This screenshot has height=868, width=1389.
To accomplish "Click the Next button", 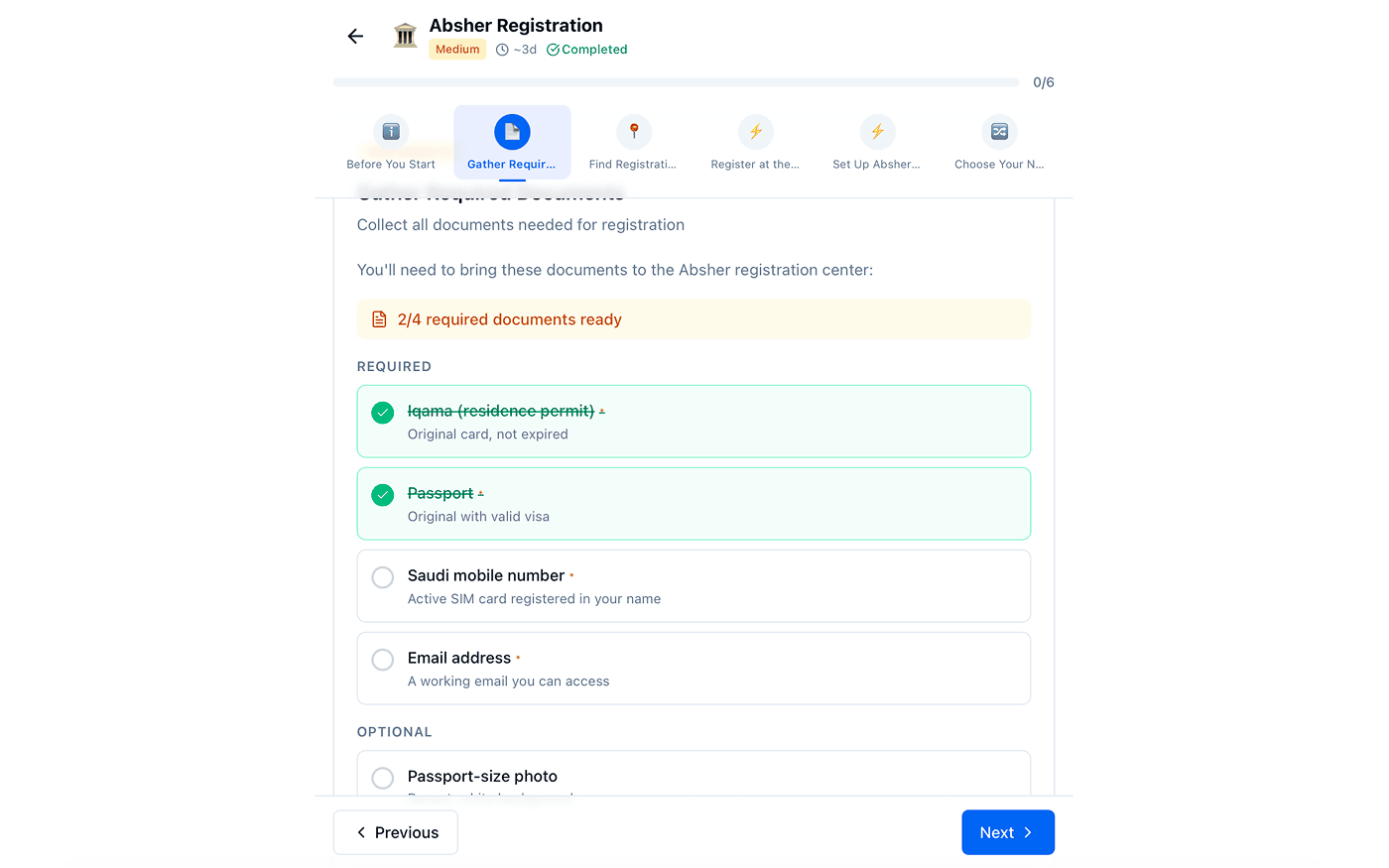I will point(1007,832).
